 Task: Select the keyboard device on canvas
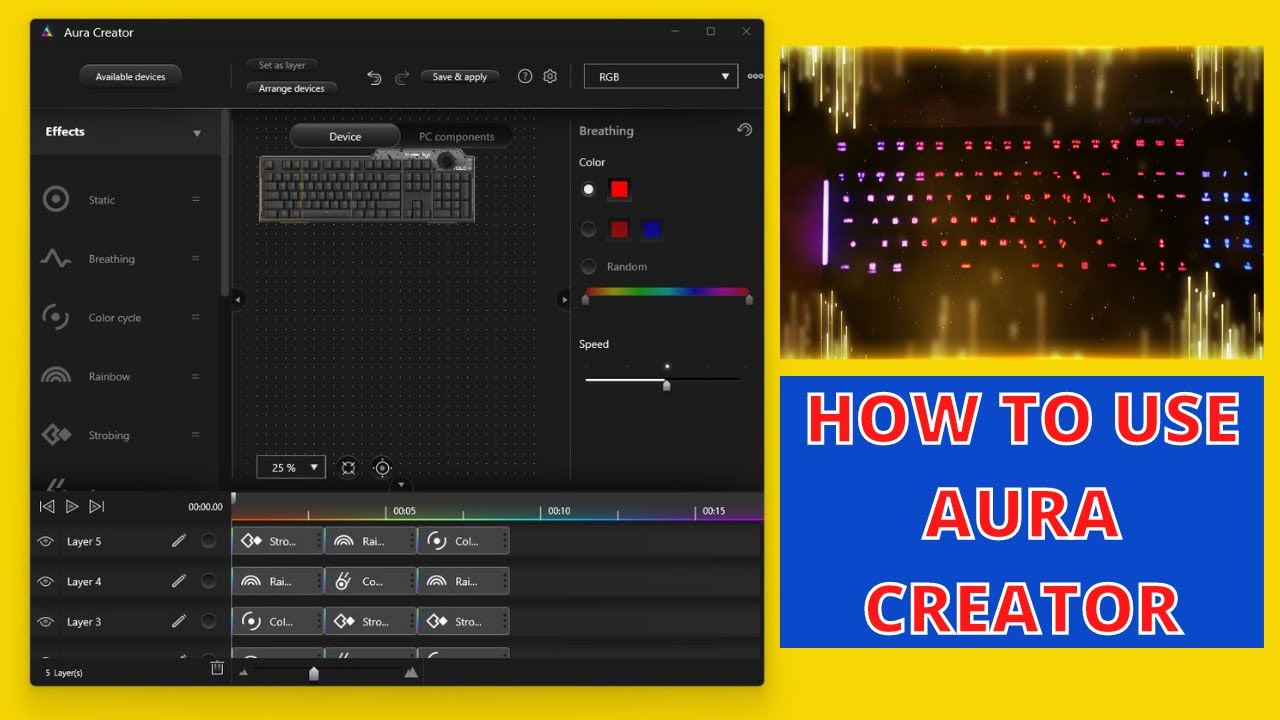pos(366,187)
